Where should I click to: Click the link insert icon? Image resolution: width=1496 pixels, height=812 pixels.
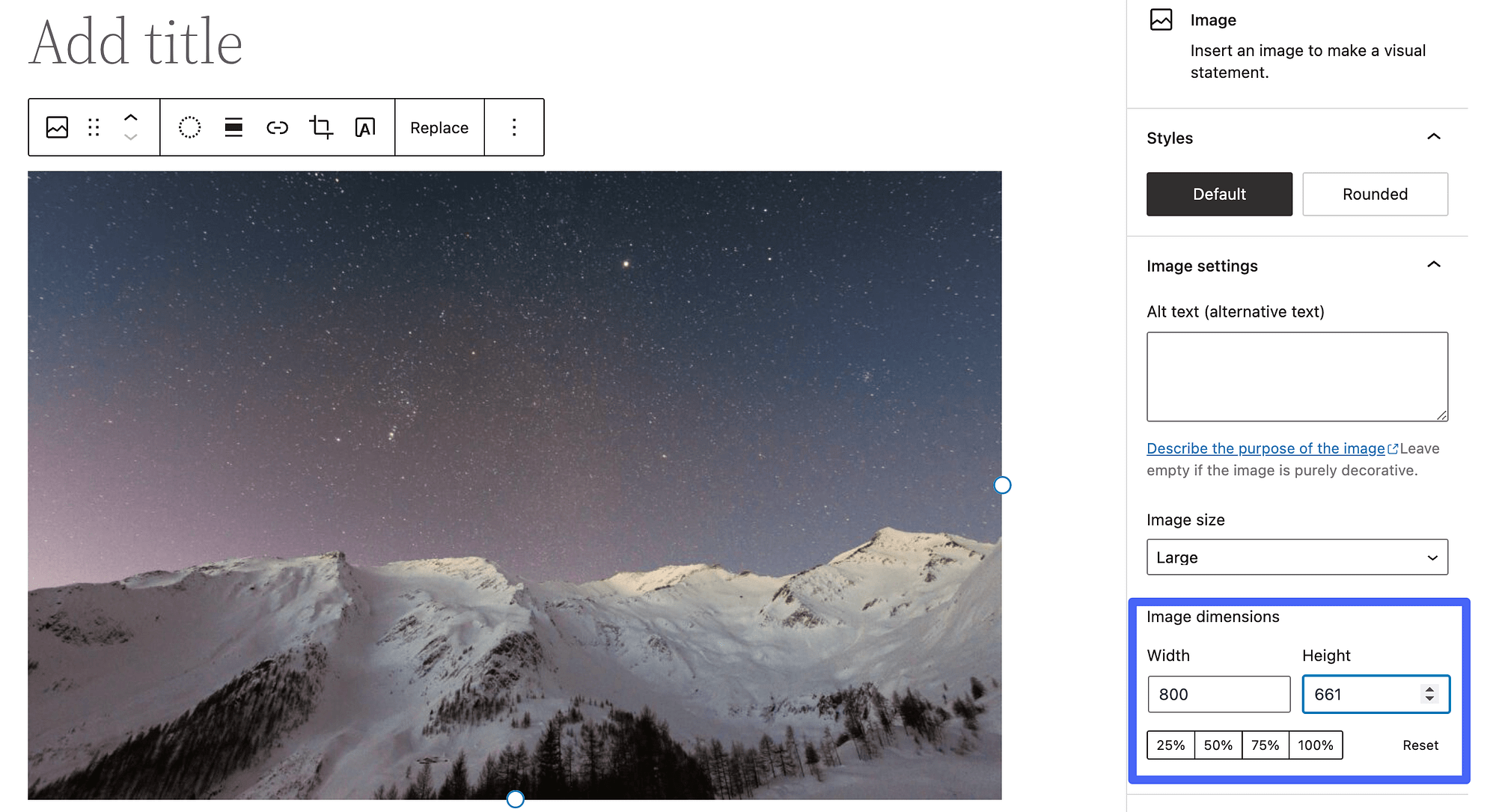pos(276,127)
